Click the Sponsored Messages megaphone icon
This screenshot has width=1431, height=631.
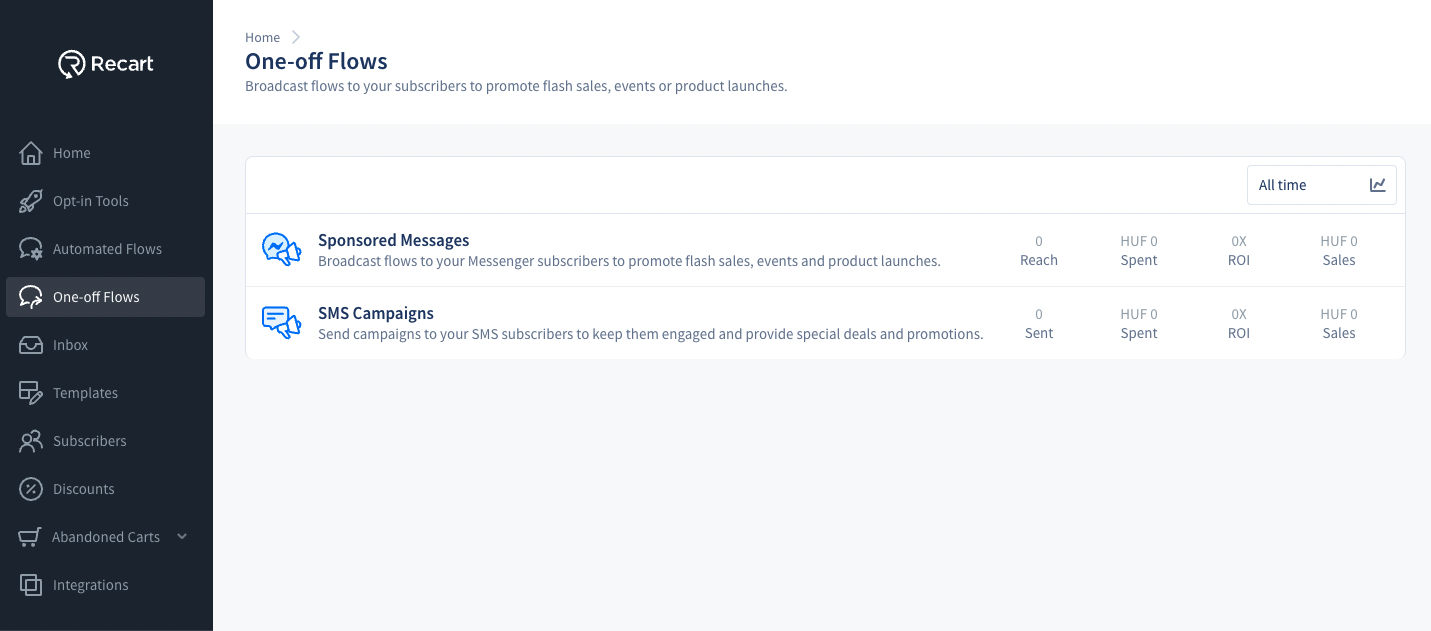pos(281,249)
